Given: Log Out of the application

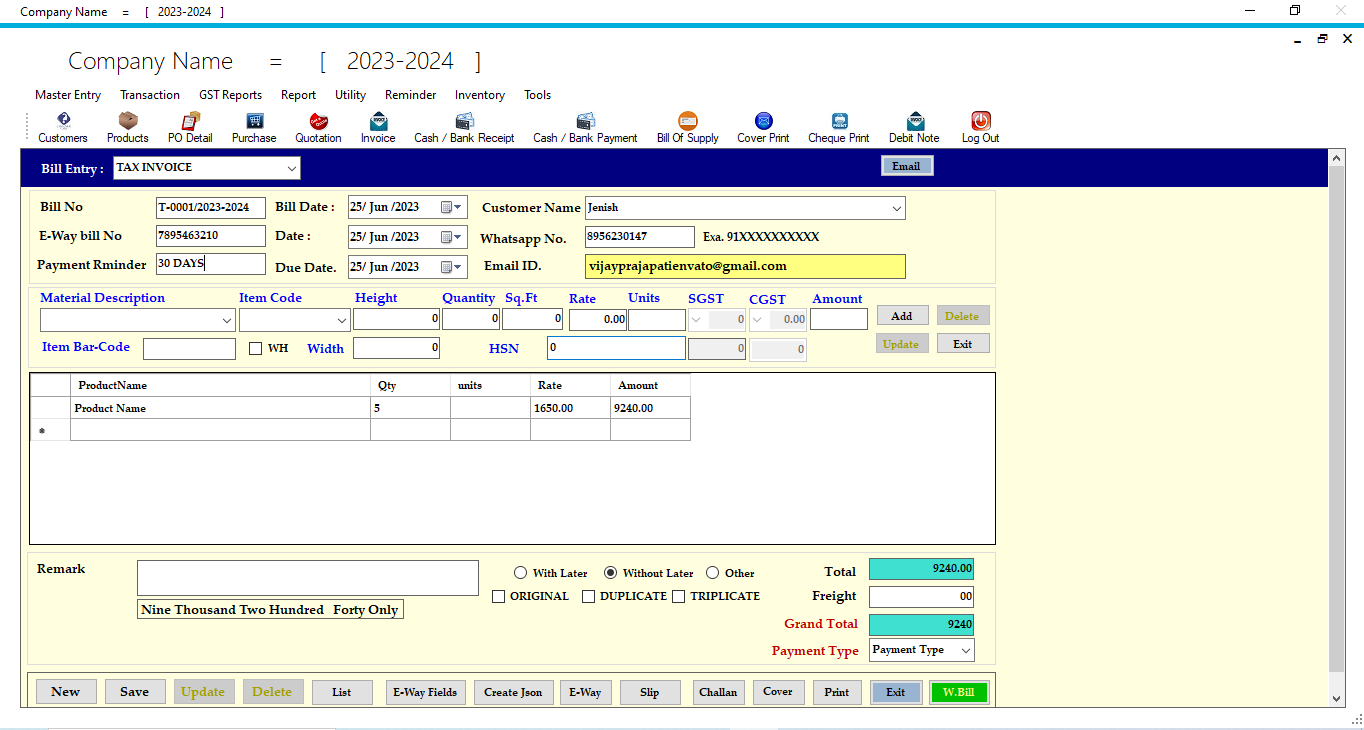Looking at the screenshot, I should (x=979, y=127).
